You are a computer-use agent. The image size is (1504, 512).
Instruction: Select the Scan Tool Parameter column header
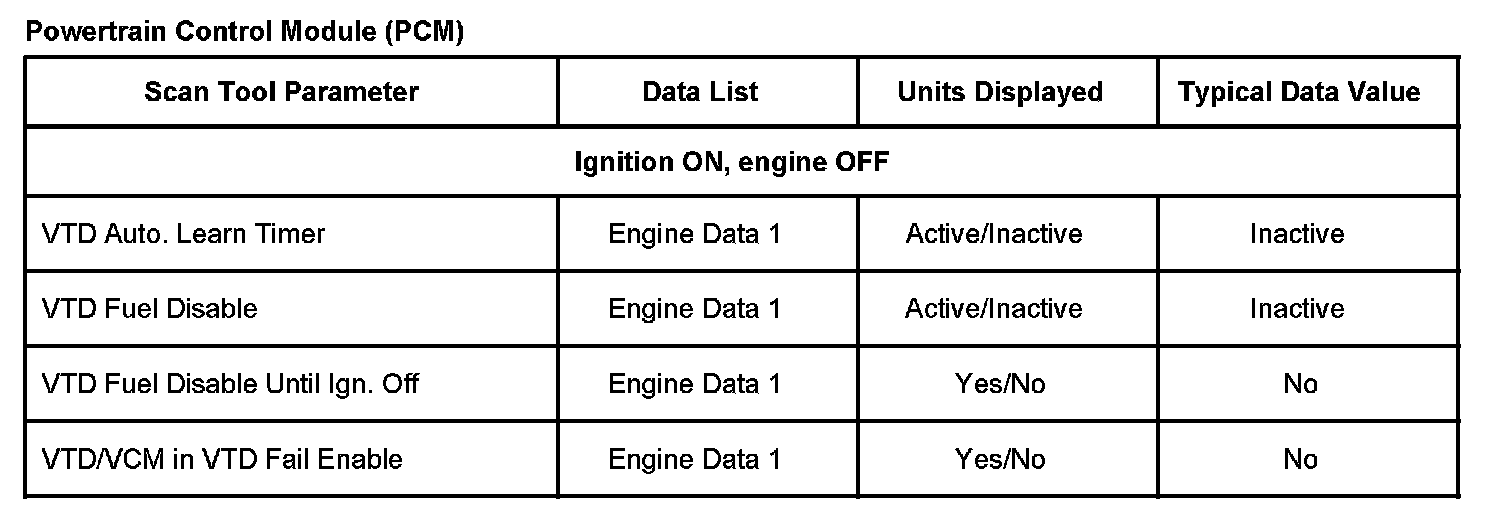click(281, 92)
